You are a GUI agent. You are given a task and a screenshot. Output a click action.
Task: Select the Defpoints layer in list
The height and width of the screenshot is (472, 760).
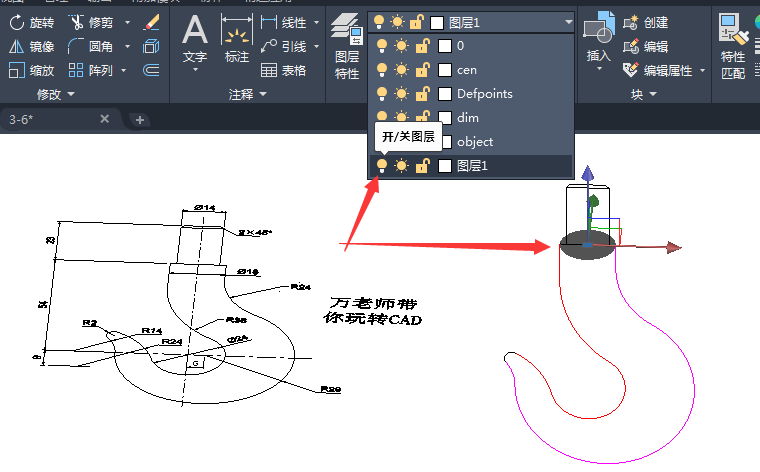point(471,94)
